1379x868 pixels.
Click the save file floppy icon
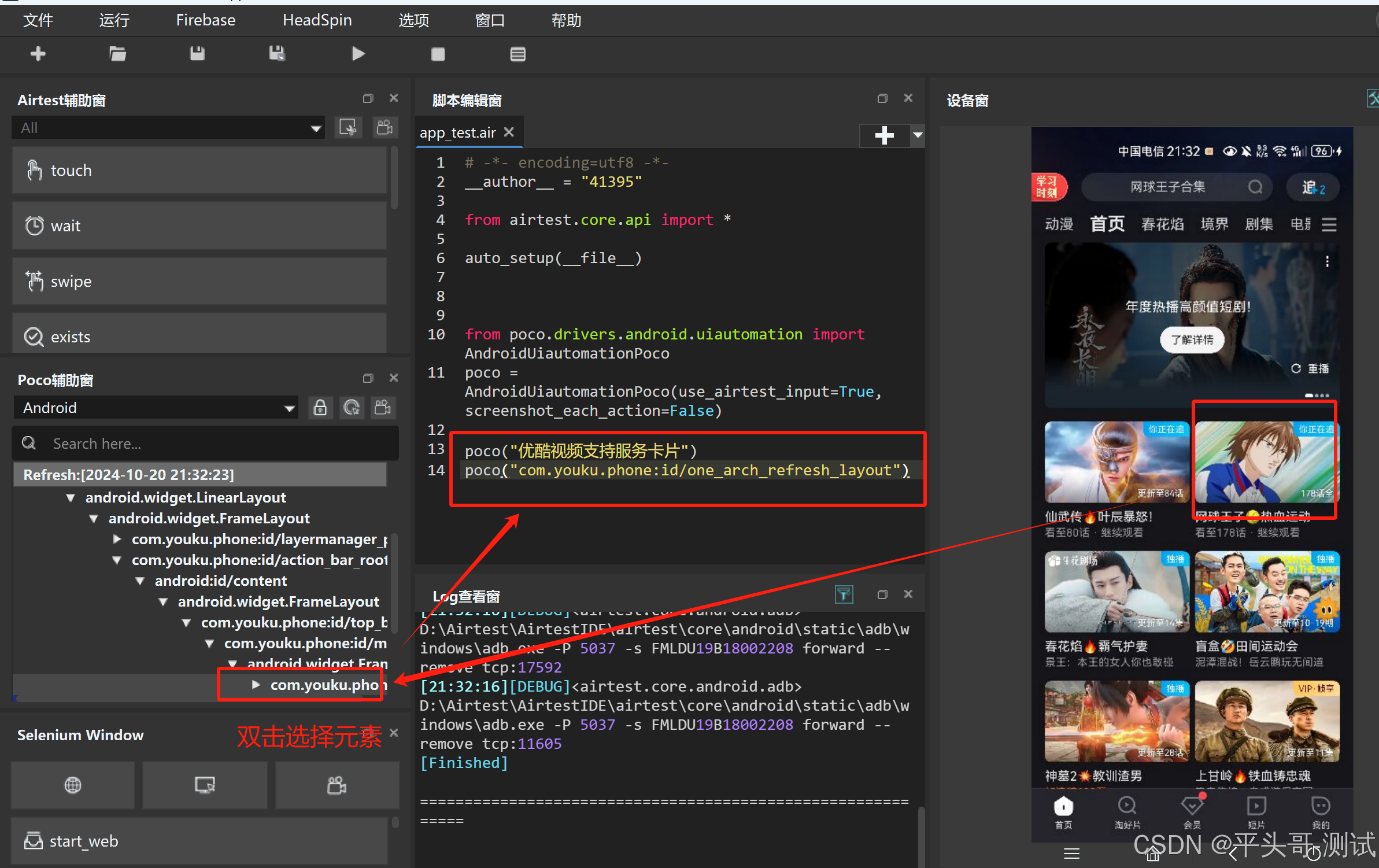[197, 54]
